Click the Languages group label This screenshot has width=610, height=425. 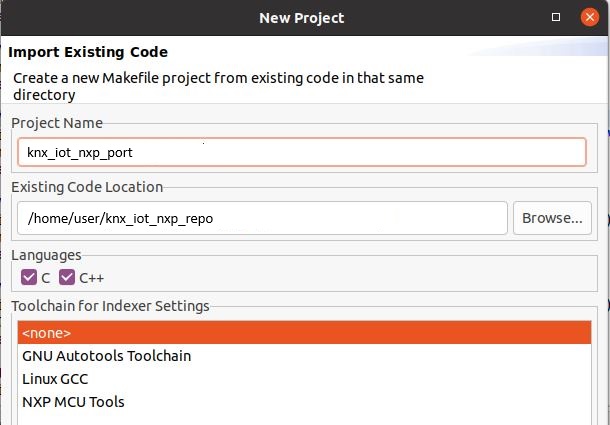46,255
